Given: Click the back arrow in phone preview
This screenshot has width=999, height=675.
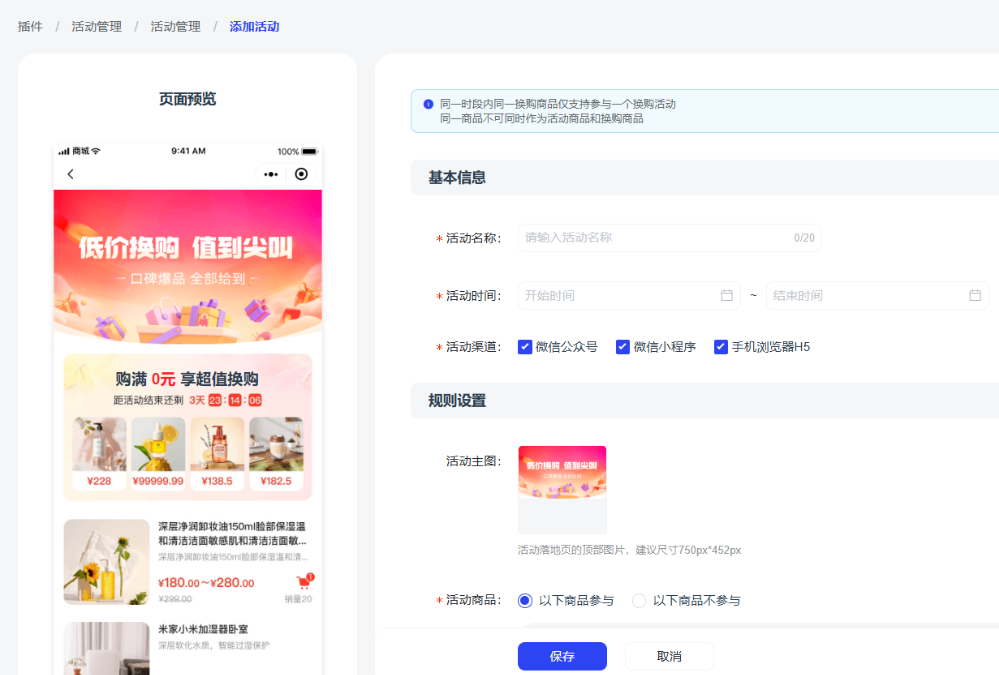Looking at the screenshot, I should coord(70,174).
